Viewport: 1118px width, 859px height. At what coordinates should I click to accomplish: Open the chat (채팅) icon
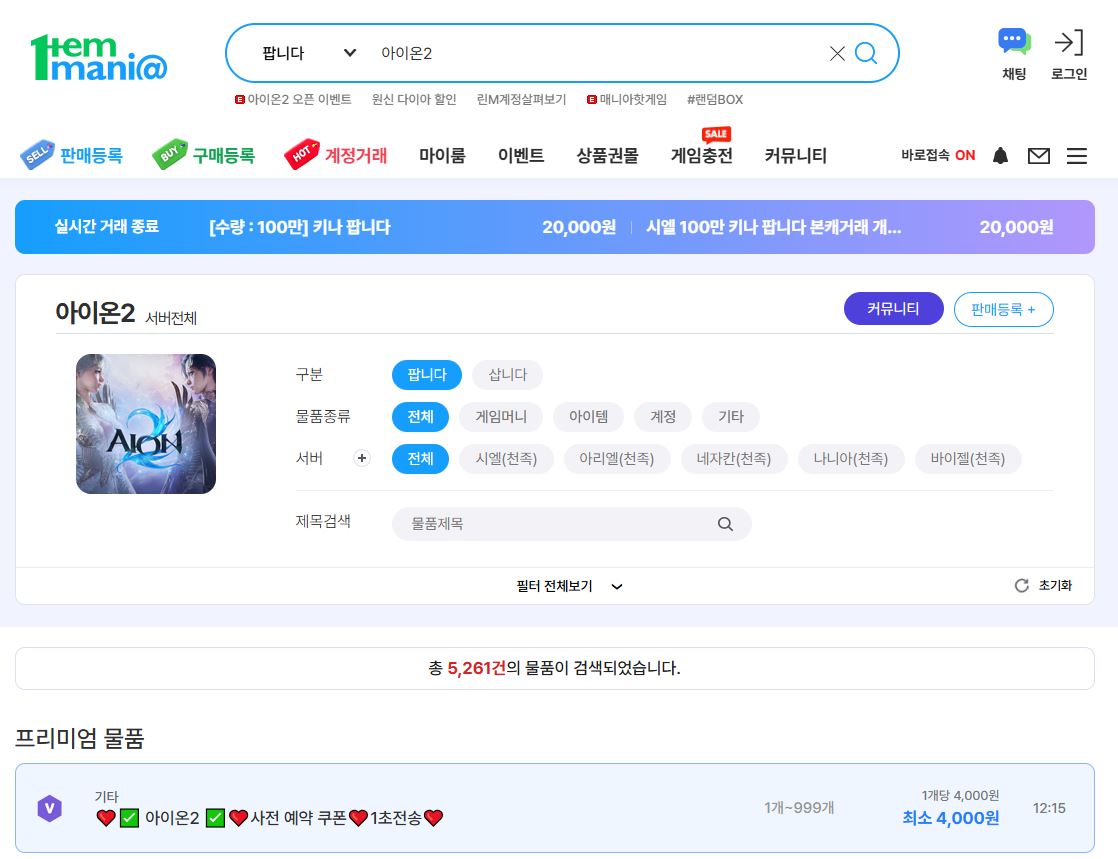point(1014,42)
